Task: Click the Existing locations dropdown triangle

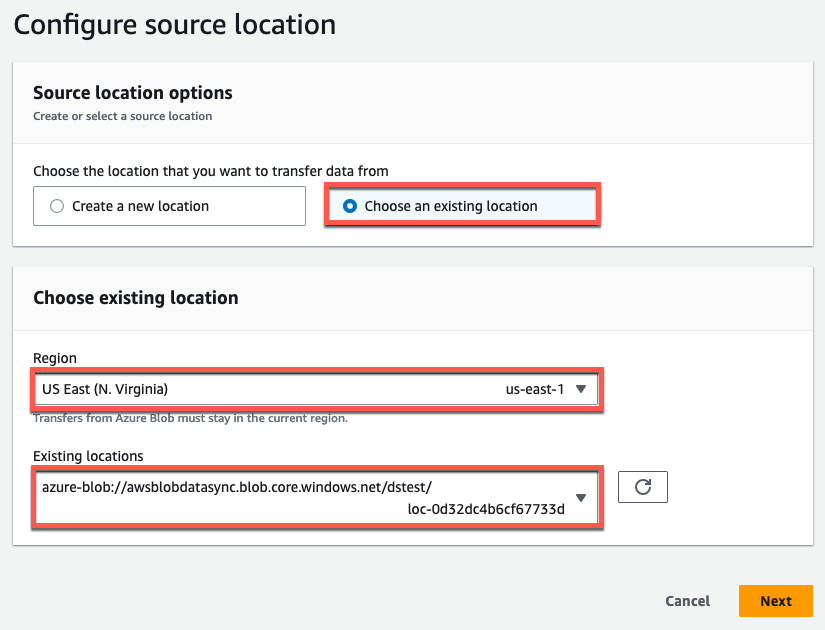Action: coord(581,497)
